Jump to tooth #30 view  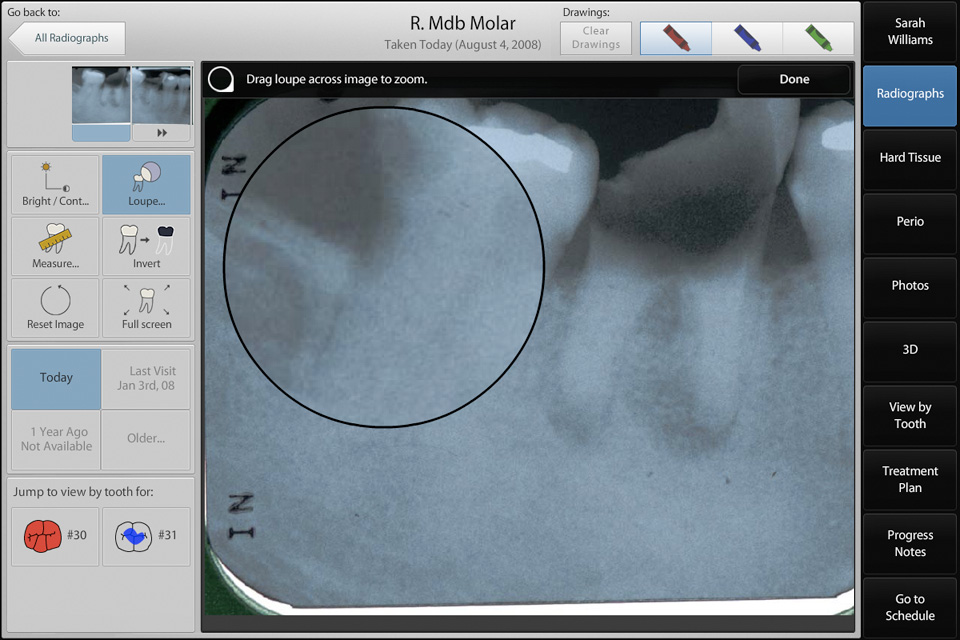pyautogui.click(x=55, y=536)
